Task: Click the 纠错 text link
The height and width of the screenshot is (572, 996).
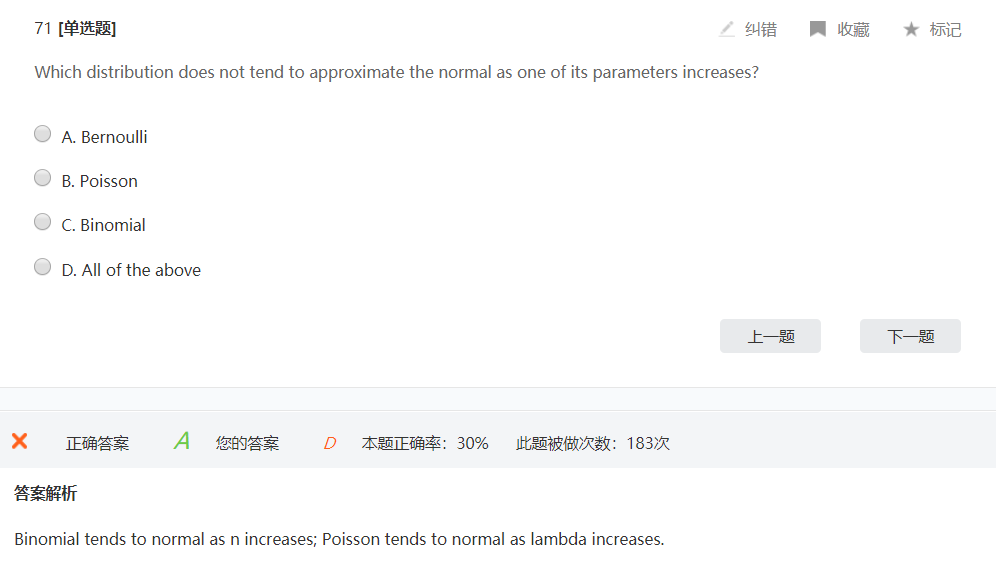Action: click(x=761, y=30)
